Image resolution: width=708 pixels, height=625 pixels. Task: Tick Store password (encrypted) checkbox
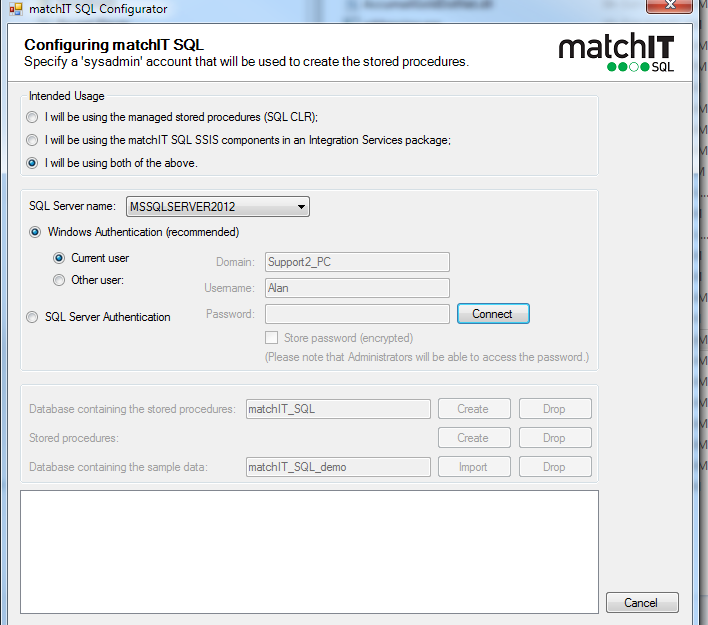pyautogui.click(x=271, y=338)
